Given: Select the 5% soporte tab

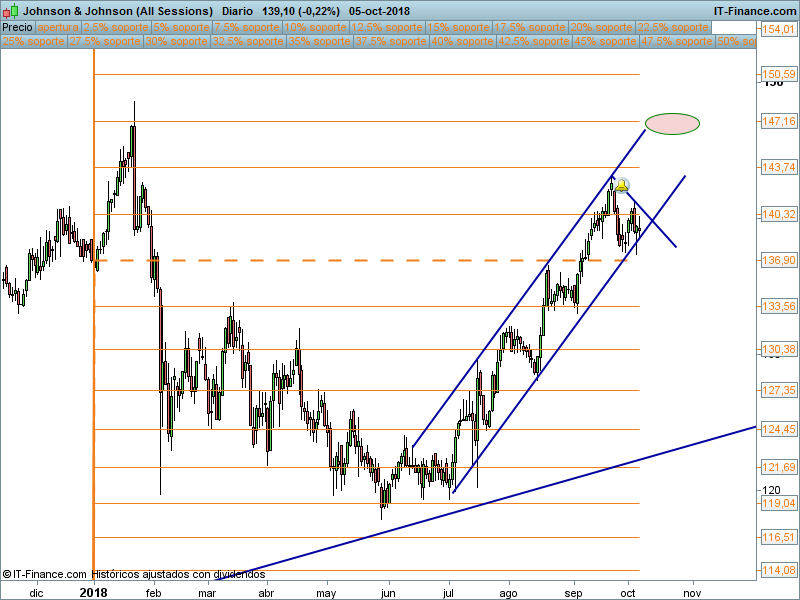Looking at the screenshot, I should tap(181, 28).
